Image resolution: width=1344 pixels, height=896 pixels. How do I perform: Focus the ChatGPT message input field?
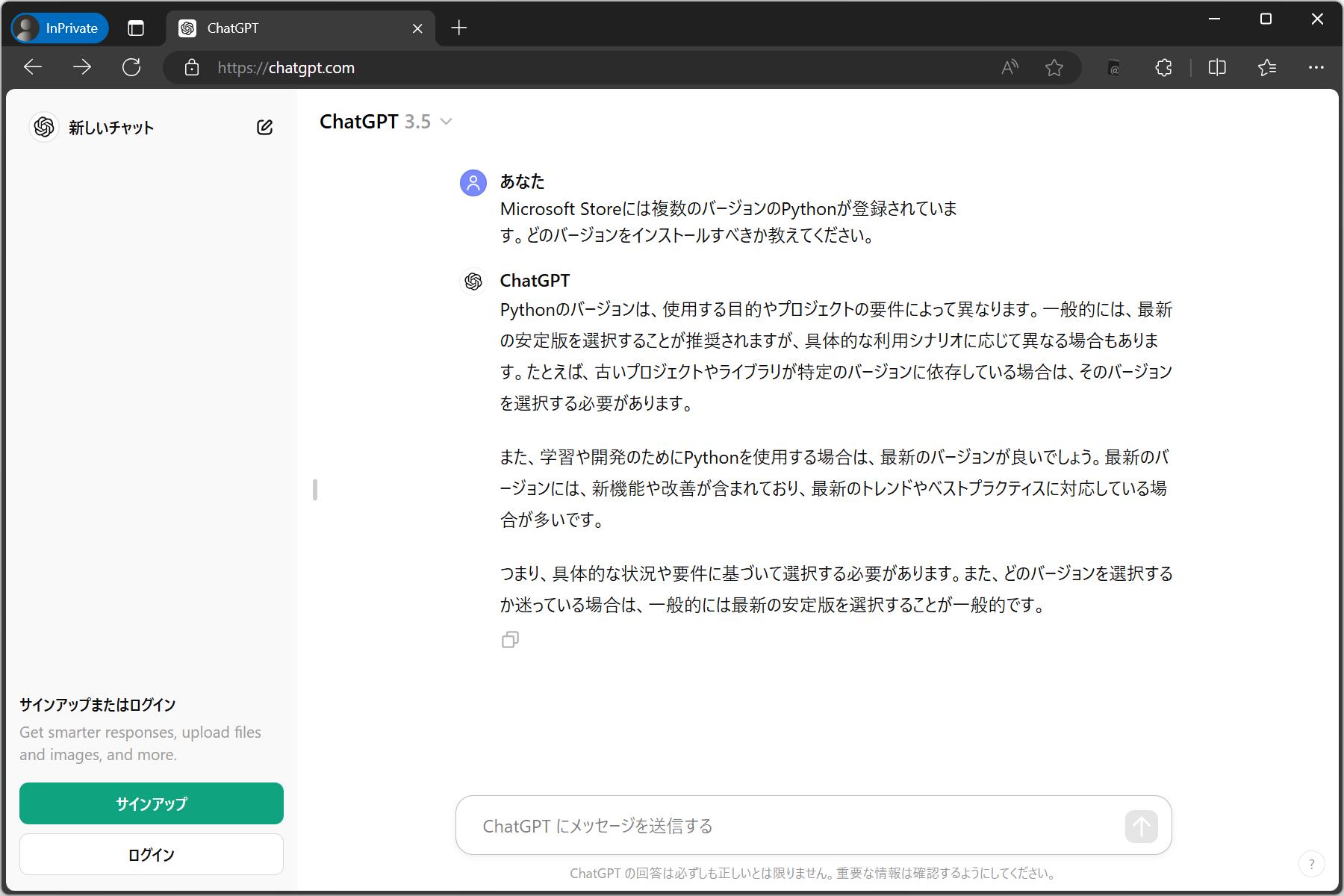click(x=799, y=826)
